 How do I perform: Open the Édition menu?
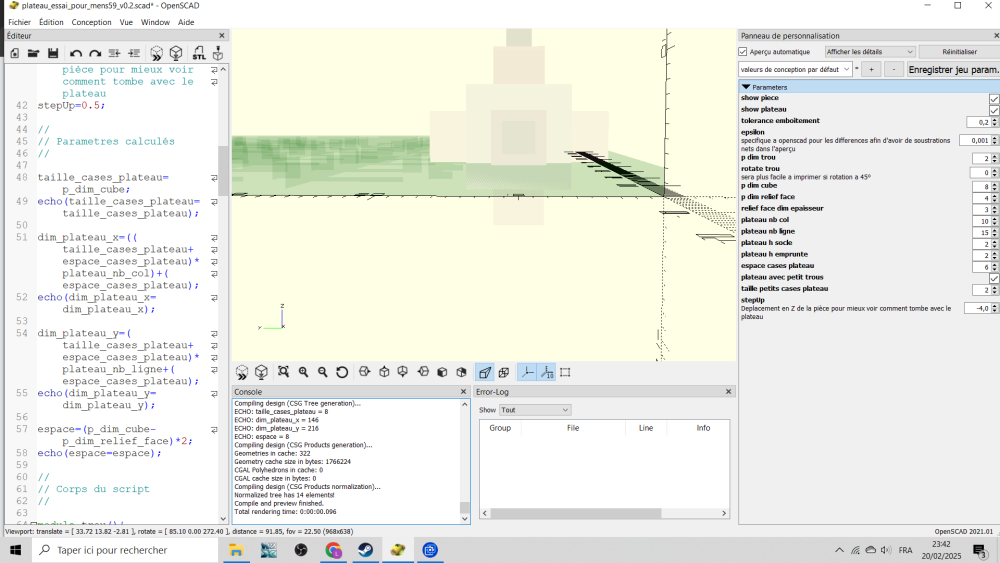pos(51,22)
